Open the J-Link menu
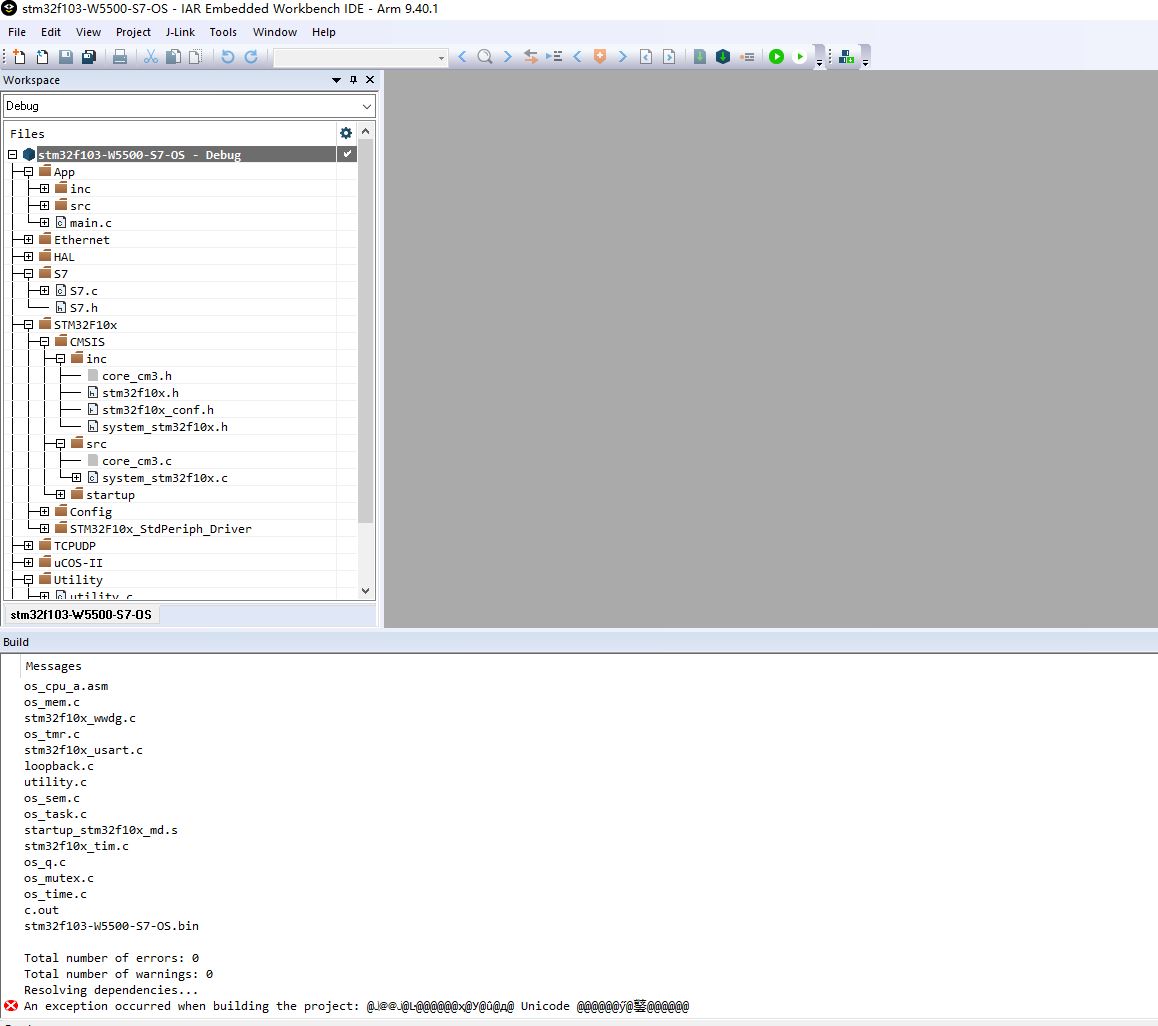 (180, 33)
